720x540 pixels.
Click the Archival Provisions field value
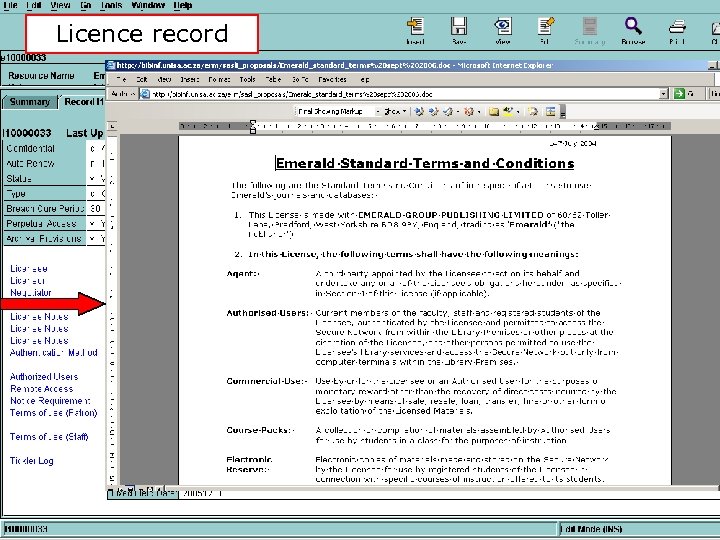tap(96, 238)
